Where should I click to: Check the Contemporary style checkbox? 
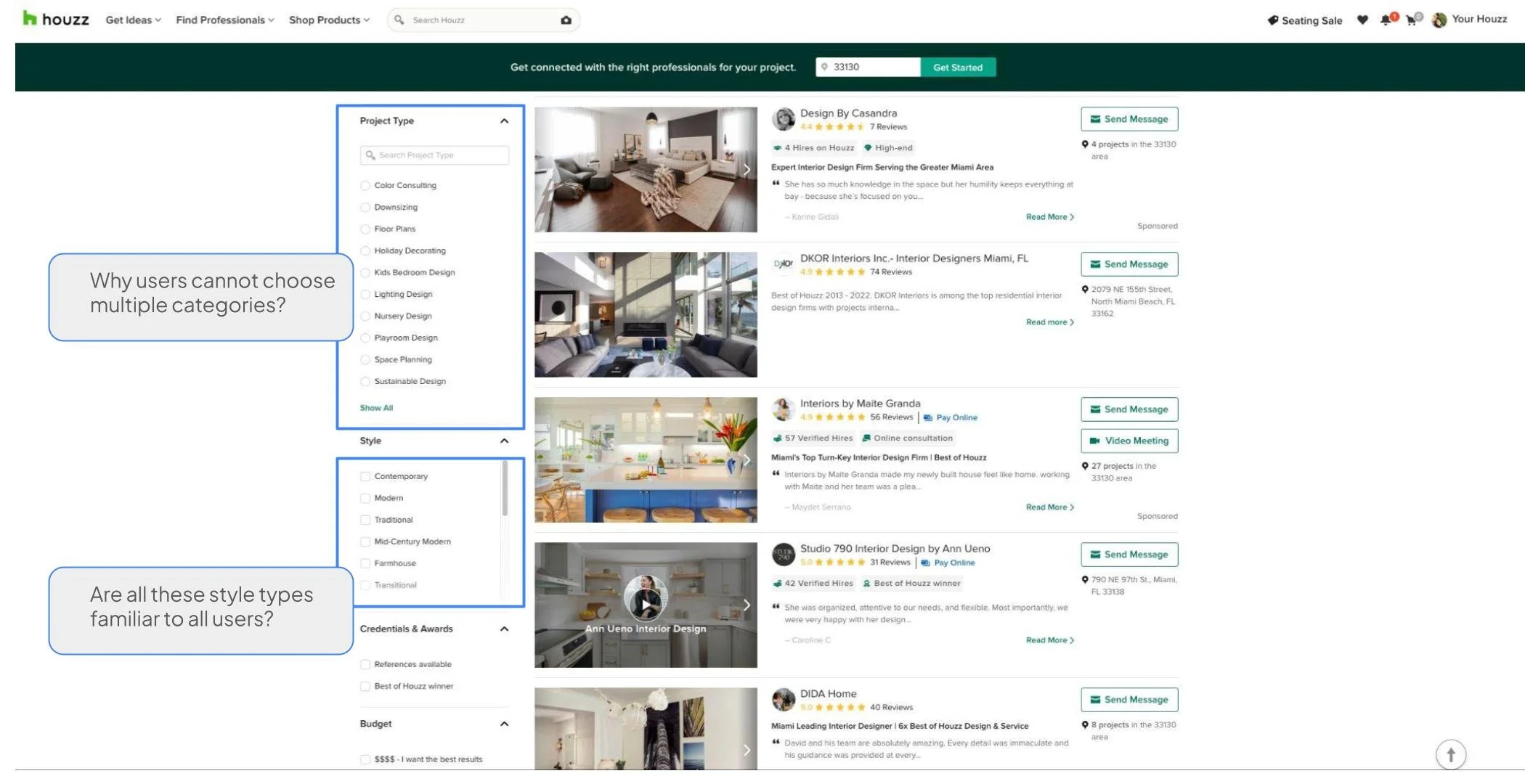click(365, 476)
